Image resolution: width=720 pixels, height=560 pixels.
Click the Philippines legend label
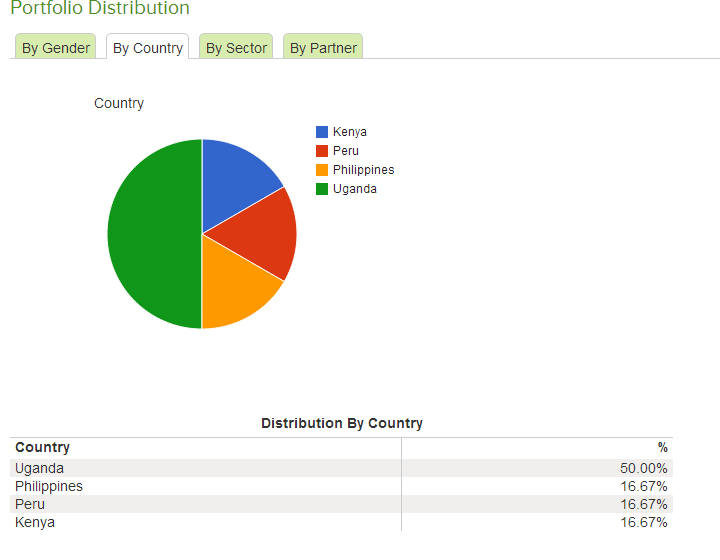tap(364, 170)
